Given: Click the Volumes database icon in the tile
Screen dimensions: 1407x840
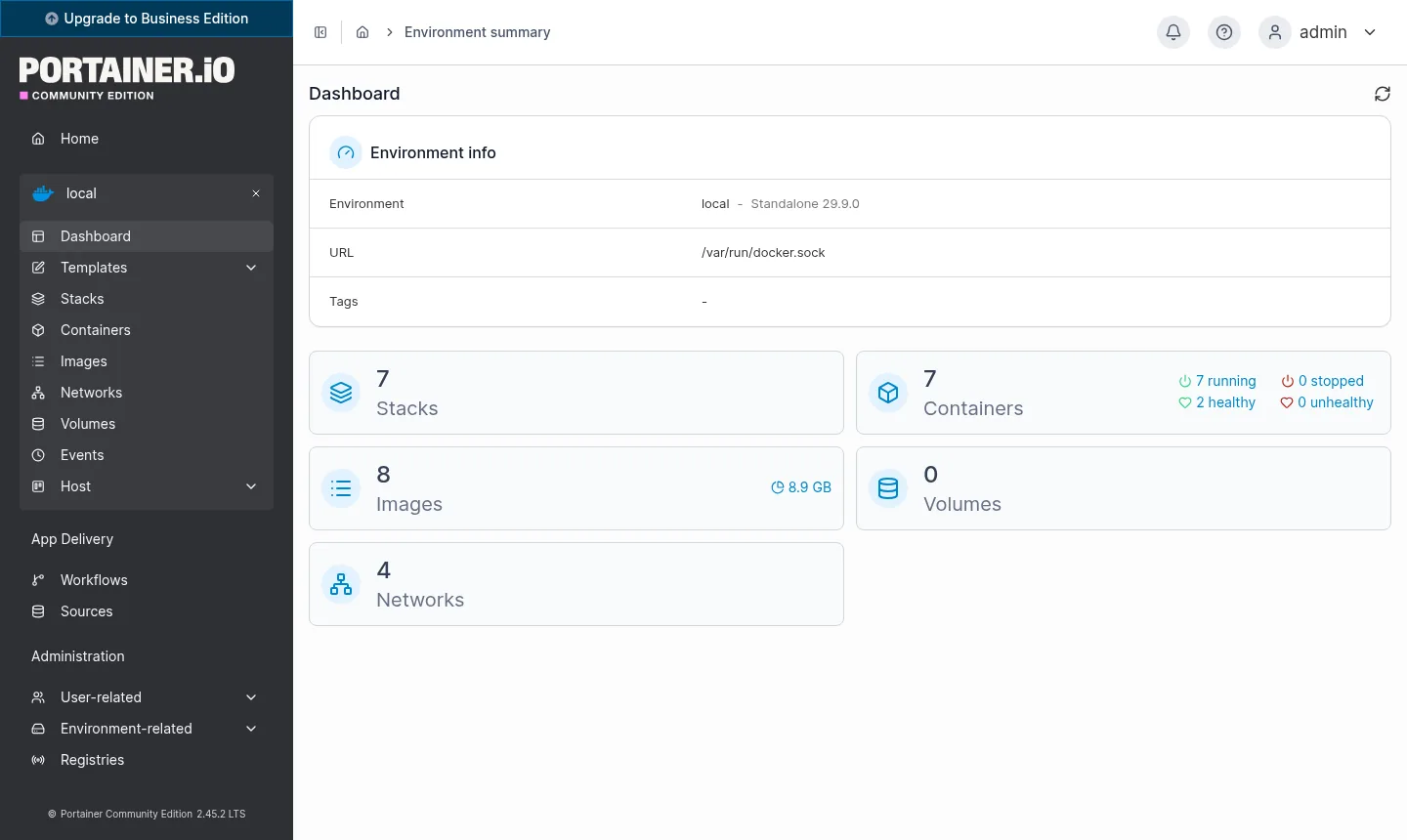Looking at the screenshot, I should pos(888,488).
